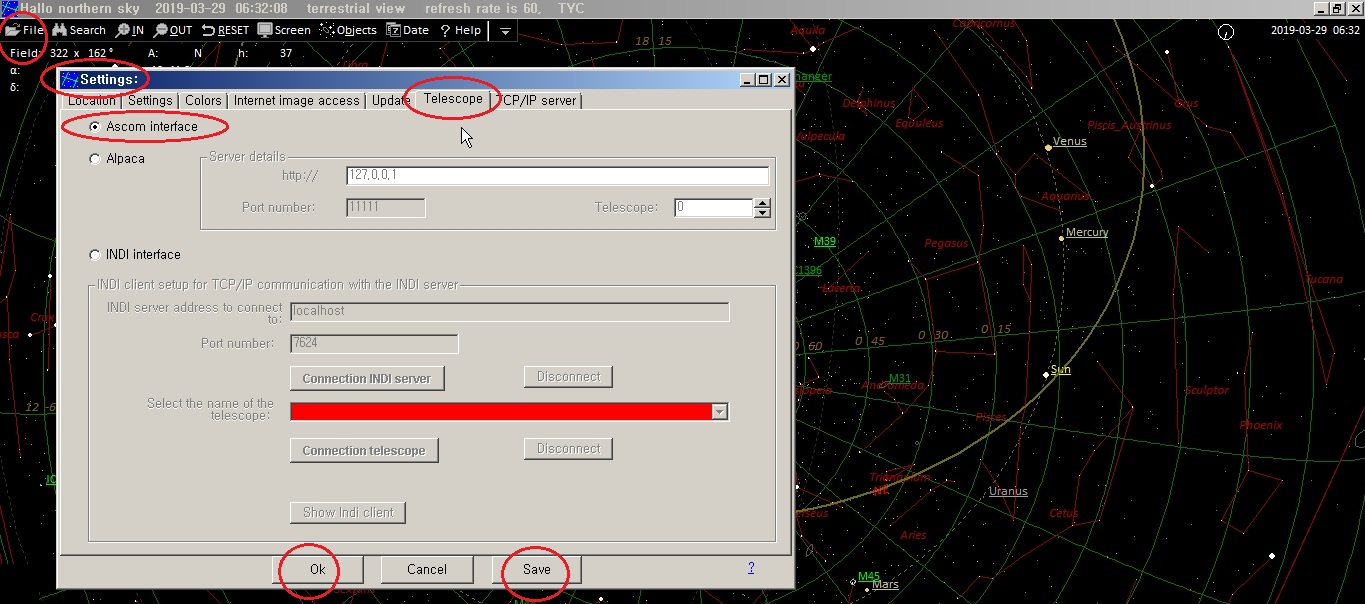
Task: Click RESET view arrow icon
Action: coord(225,30)
